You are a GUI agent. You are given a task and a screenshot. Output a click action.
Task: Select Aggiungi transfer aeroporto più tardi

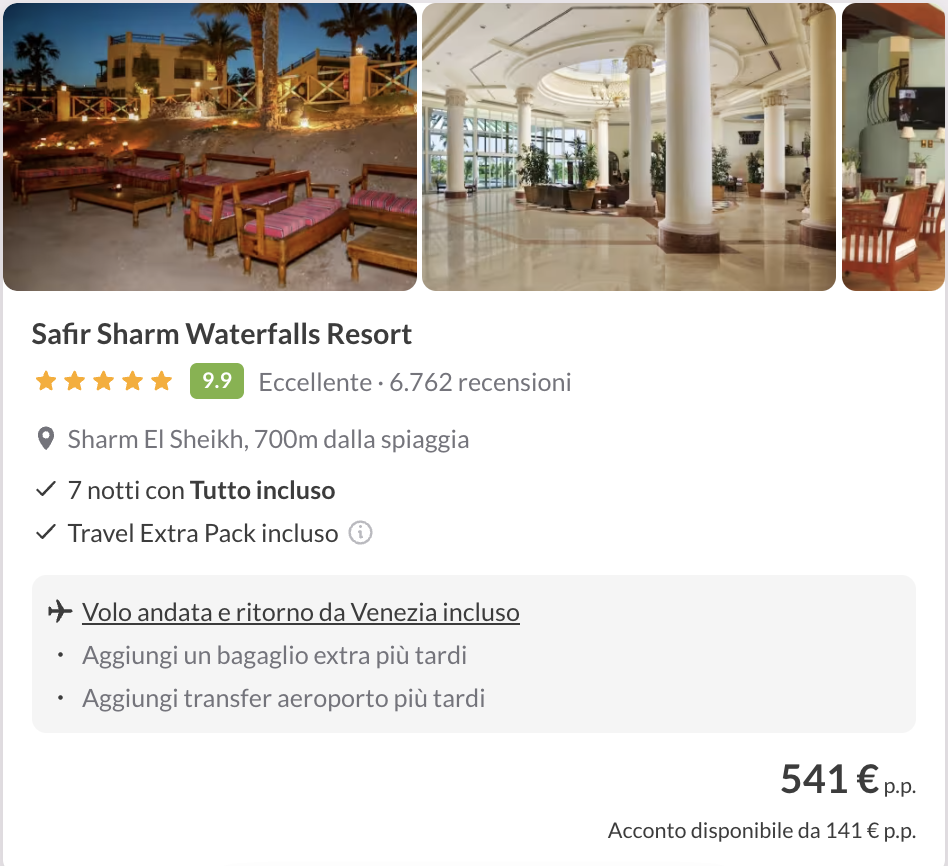pyautogui.click(x=284, y=698)
